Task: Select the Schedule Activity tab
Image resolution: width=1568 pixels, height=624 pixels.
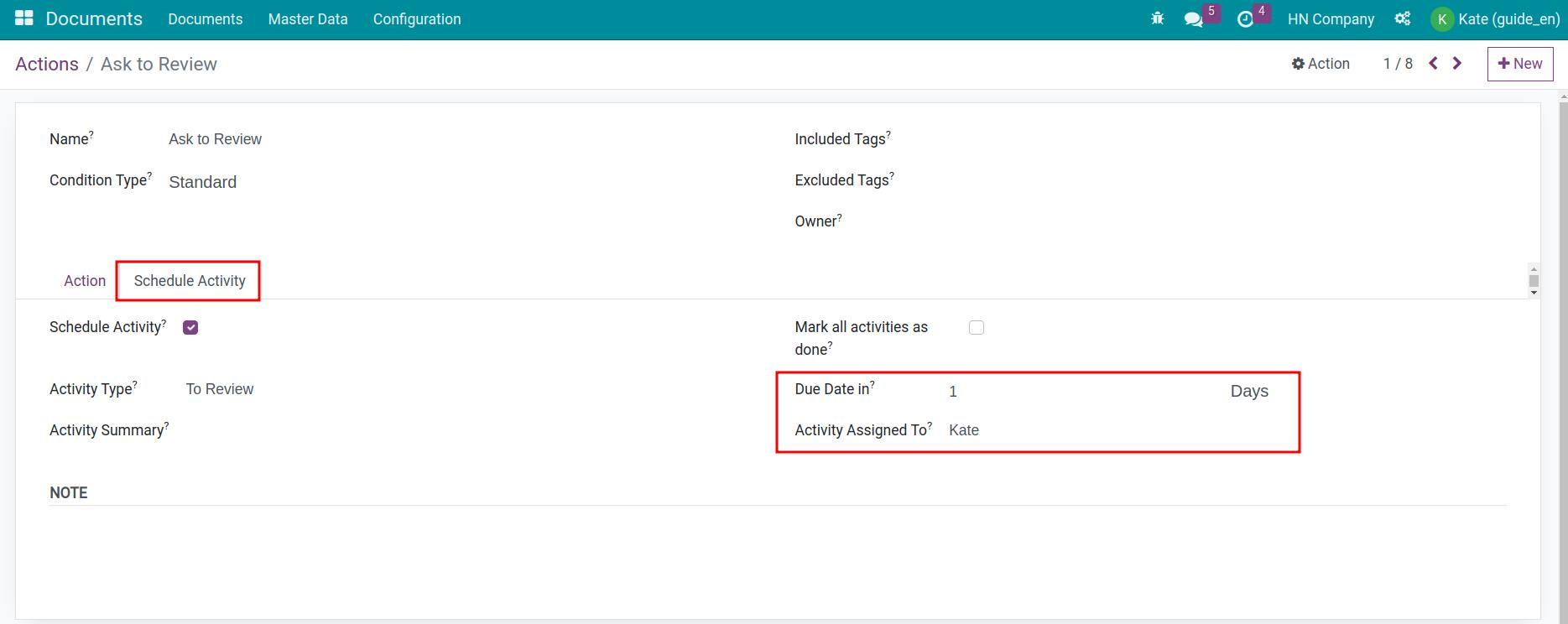Action: pyautogui.click(x=190, y=281)
